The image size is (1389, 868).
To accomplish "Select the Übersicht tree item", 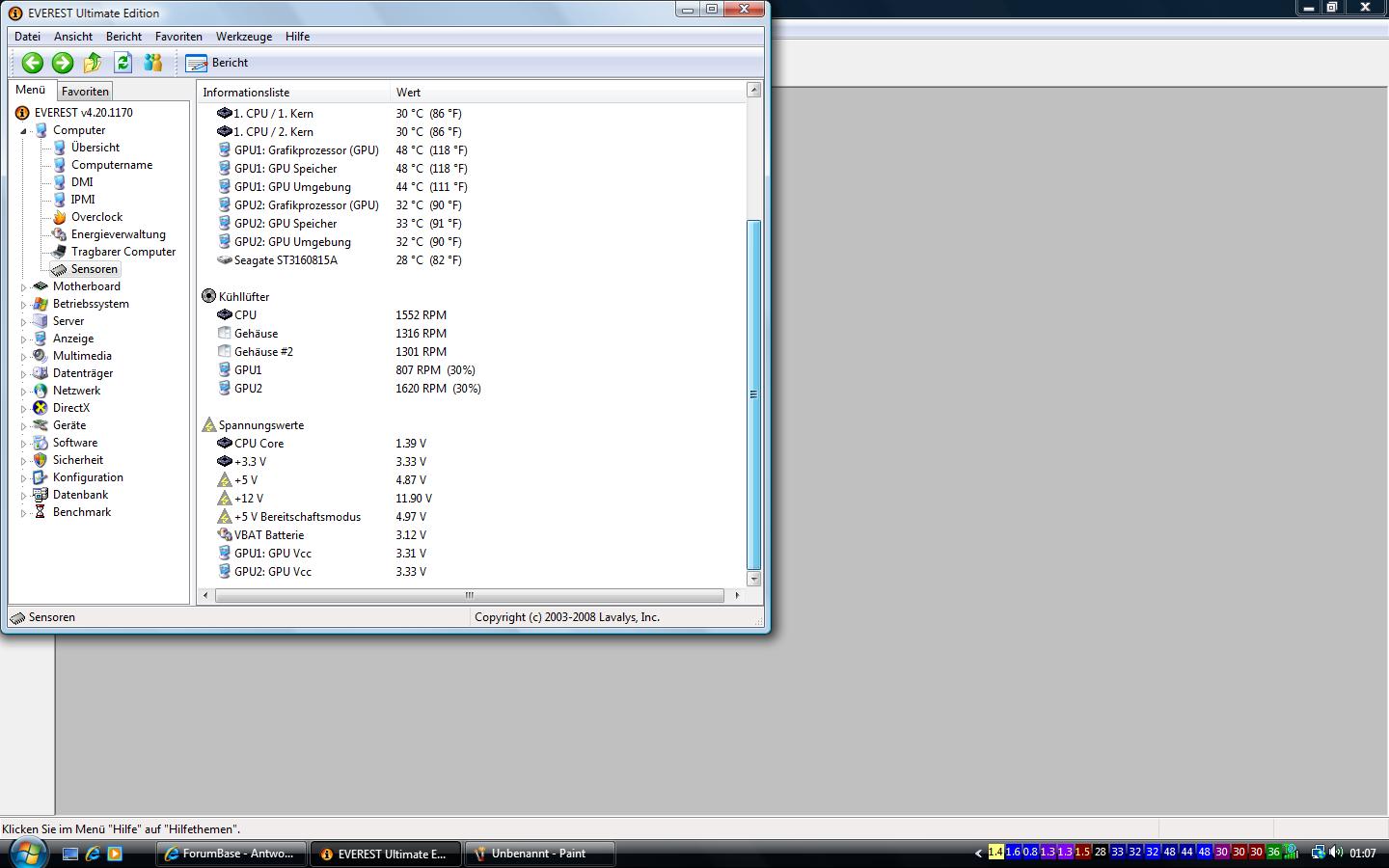I will click(95, 148).
